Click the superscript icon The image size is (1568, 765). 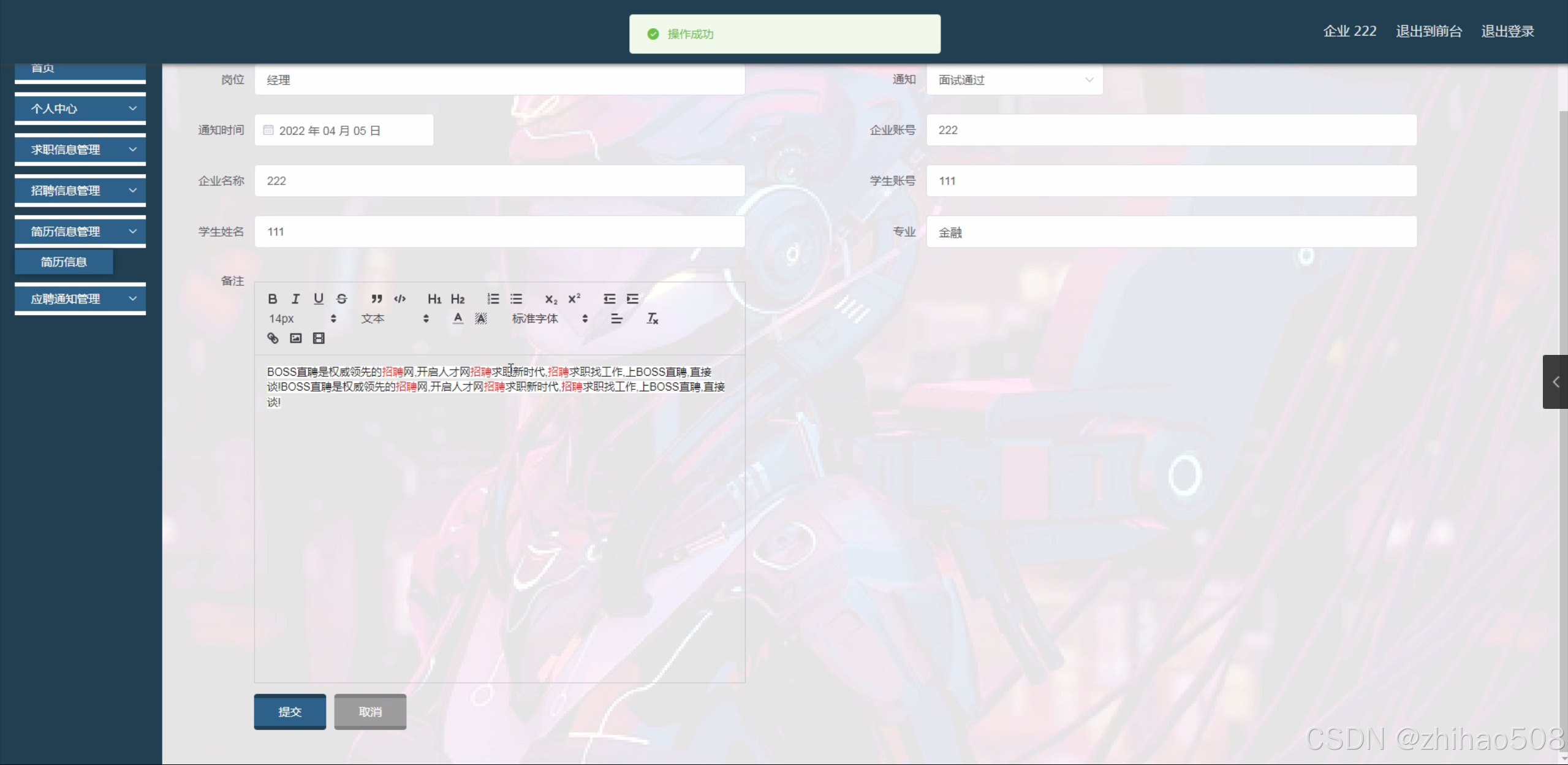coord(574,299)
